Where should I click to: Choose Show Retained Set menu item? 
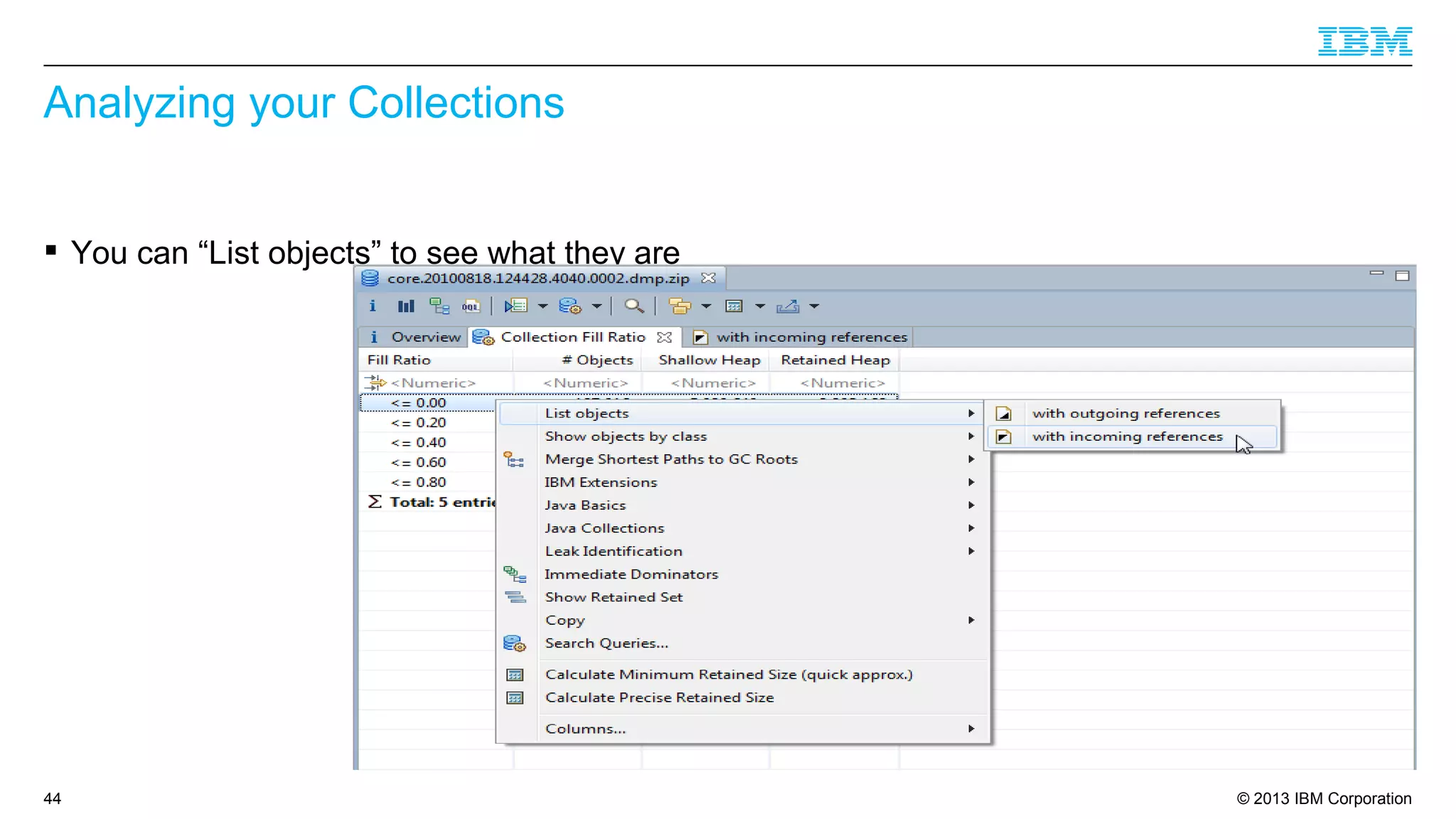click(x=742, y=597)
